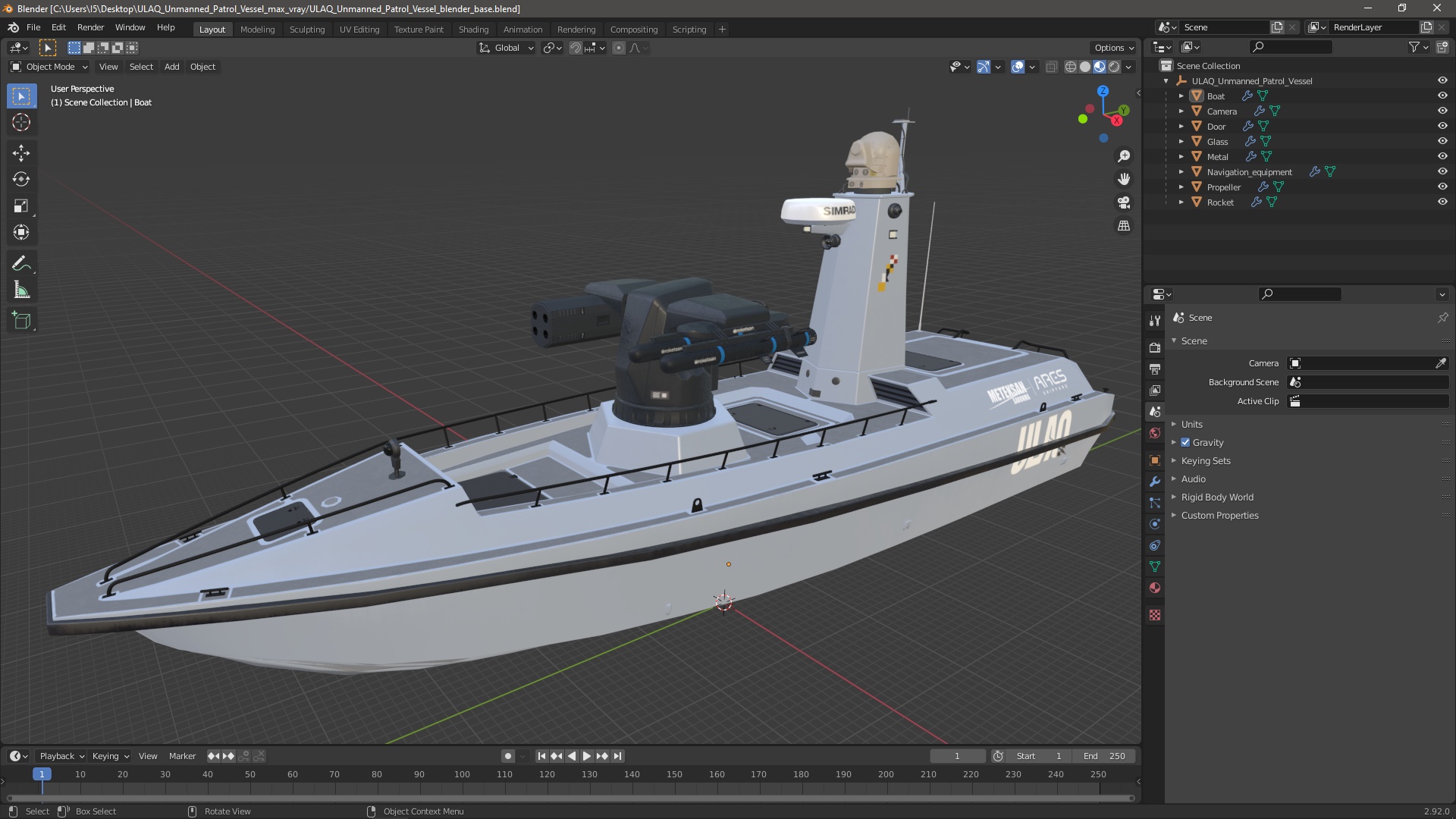The width and height of the screenshot is (1456, 819).
Task: Toggle the Gravity checkbox
Action: click(1185, 442)
